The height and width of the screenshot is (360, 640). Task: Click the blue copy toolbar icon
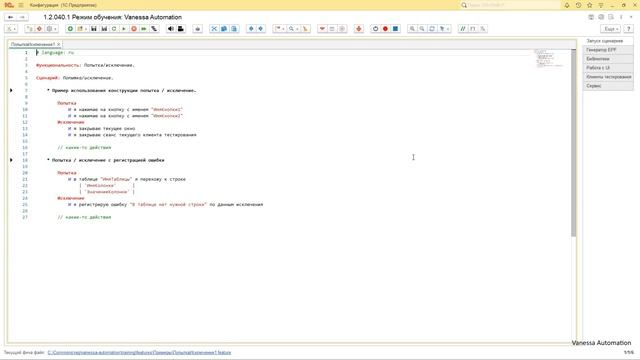point(224,29)
